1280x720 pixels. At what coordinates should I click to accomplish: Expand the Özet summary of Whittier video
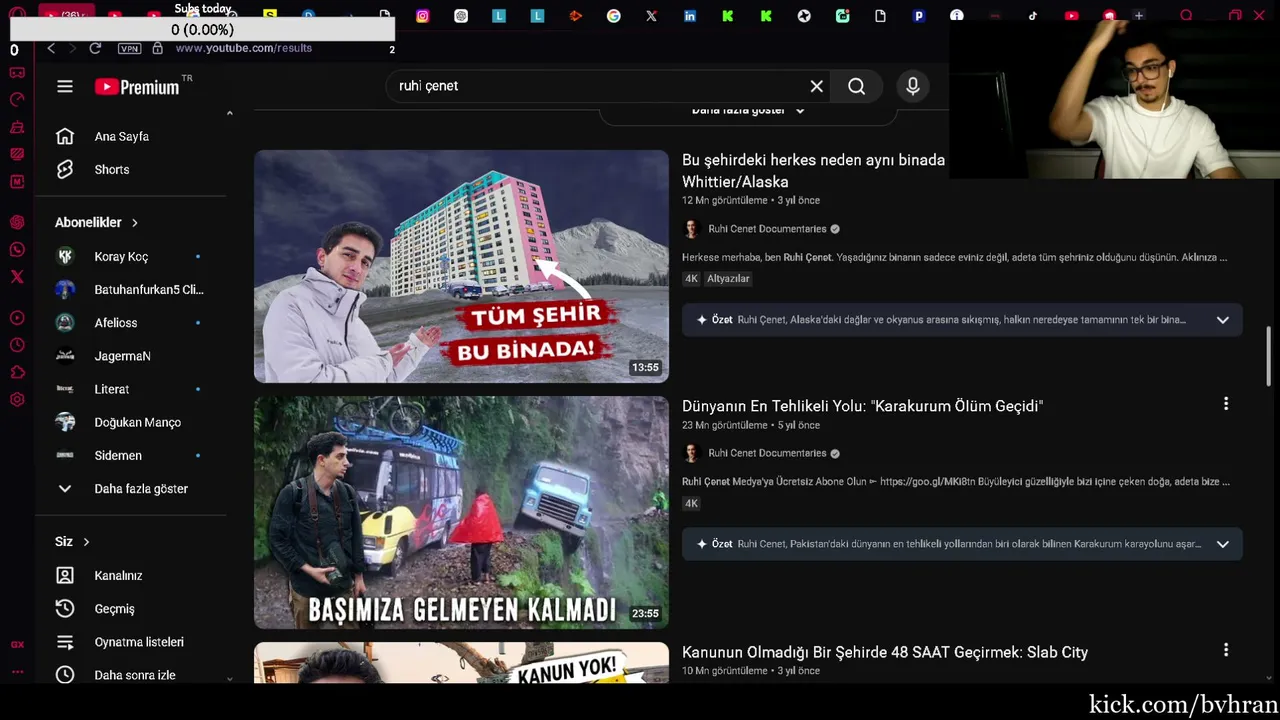point(1222,320)
